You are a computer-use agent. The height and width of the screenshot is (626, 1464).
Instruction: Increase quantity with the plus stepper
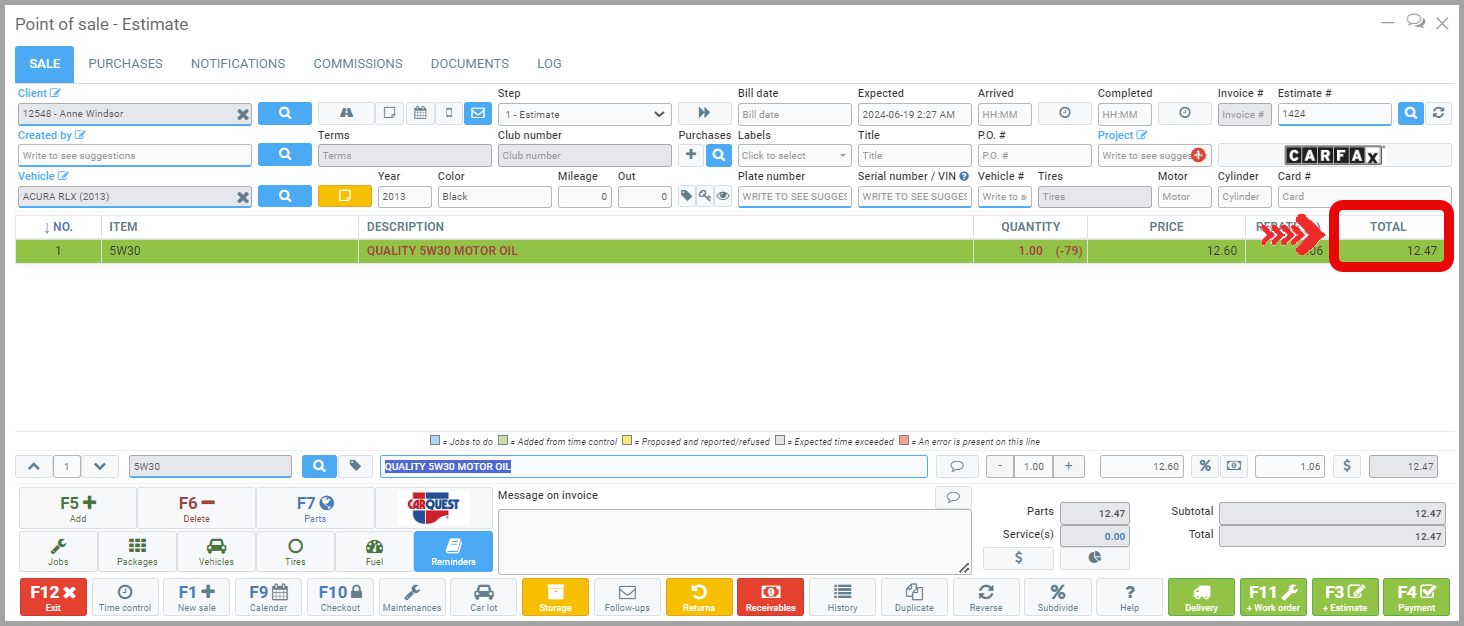pyautogui.click(x=1068, y=466)
